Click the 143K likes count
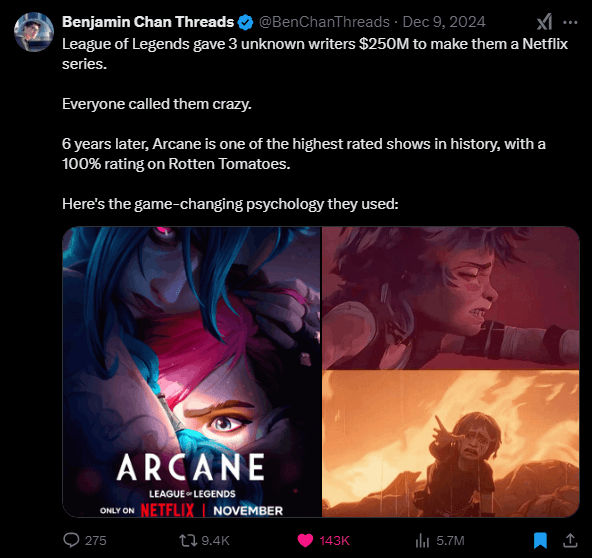The width and height of the screenshot is (592, 558). click(335, 541)
